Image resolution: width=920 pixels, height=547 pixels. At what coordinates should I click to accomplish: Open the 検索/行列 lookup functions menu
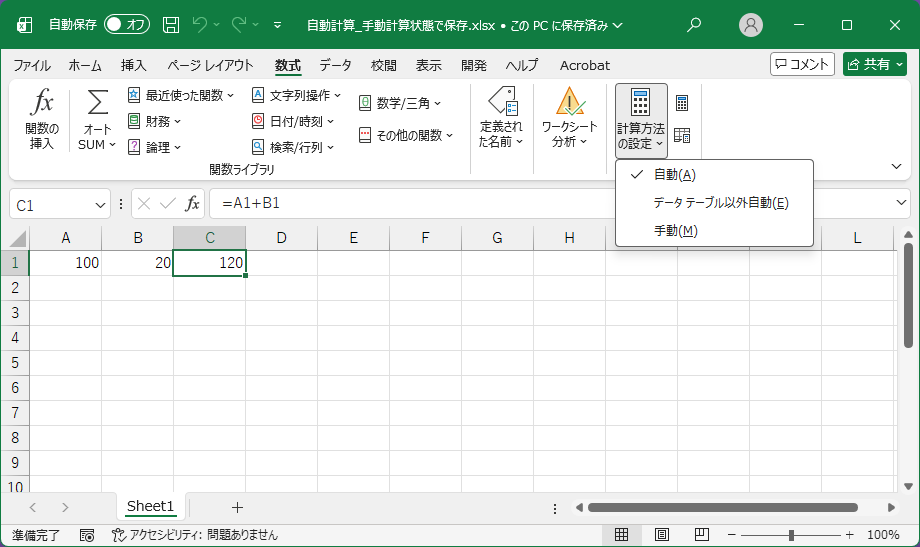(x=293, y=147)
